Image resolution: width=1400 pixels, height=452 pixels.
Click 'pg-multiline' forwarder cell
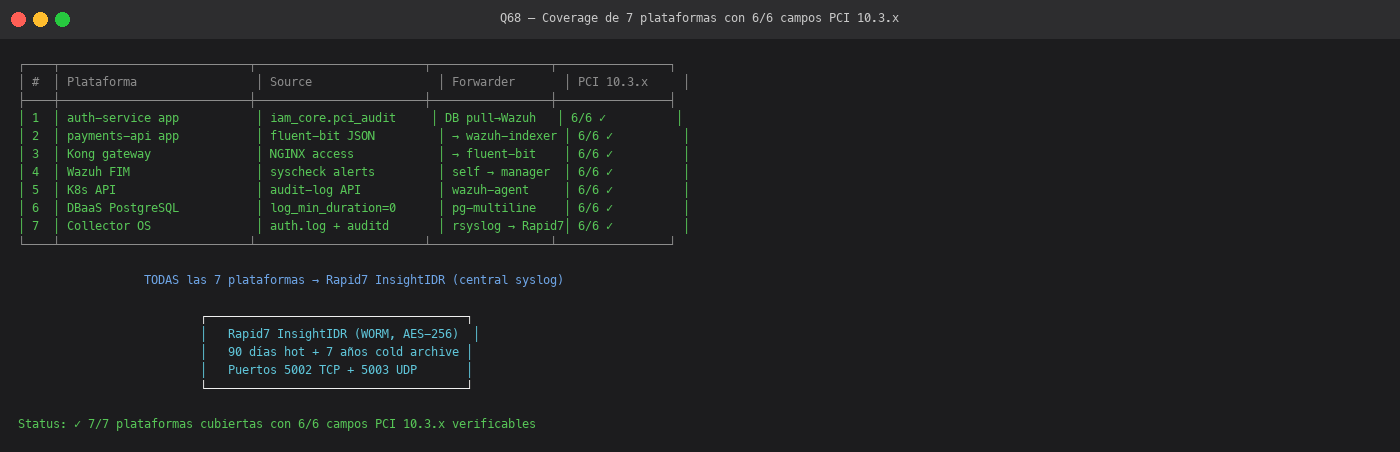pyautogui.click(x=494, y=208)
